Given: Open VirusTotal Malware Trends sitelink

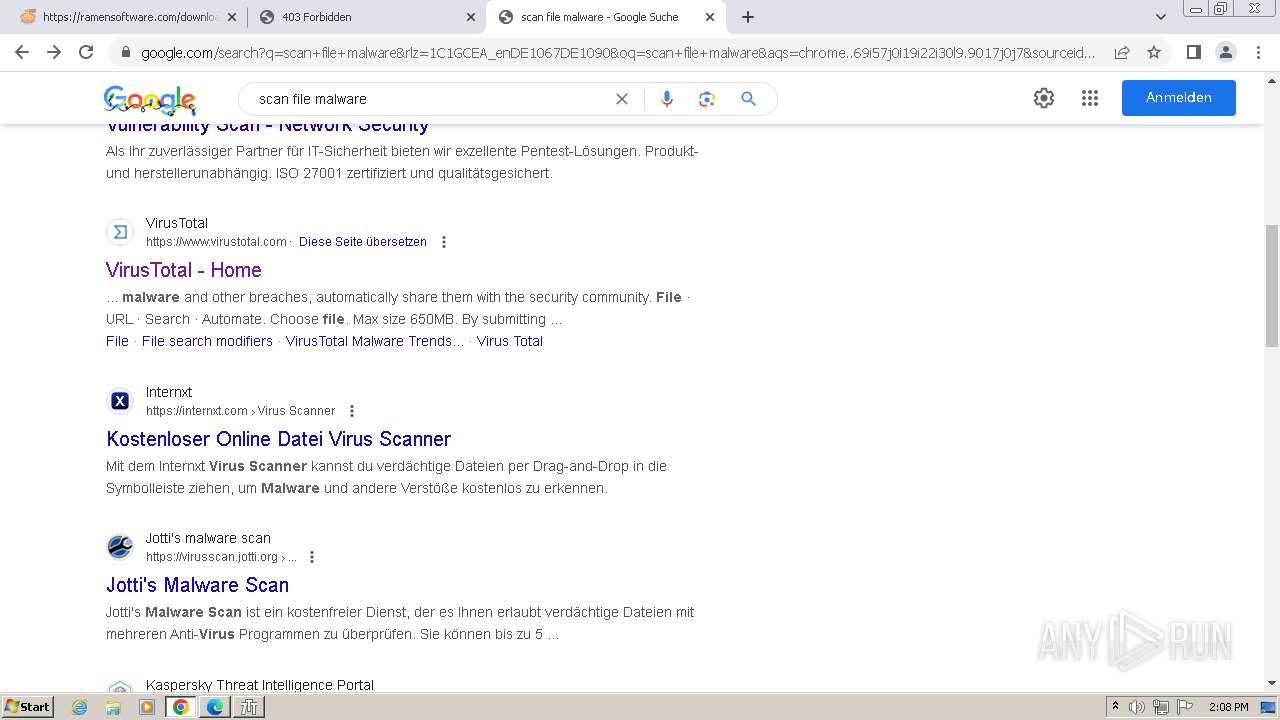Looking at the screenshot, I should (375, 341).
